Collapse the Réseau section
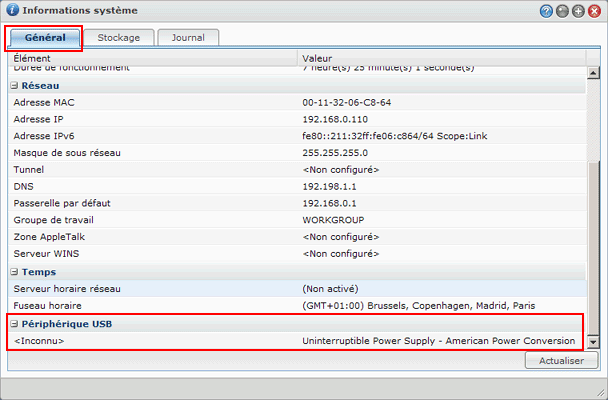This screenshot has height=400, width=608. [14, 86]
